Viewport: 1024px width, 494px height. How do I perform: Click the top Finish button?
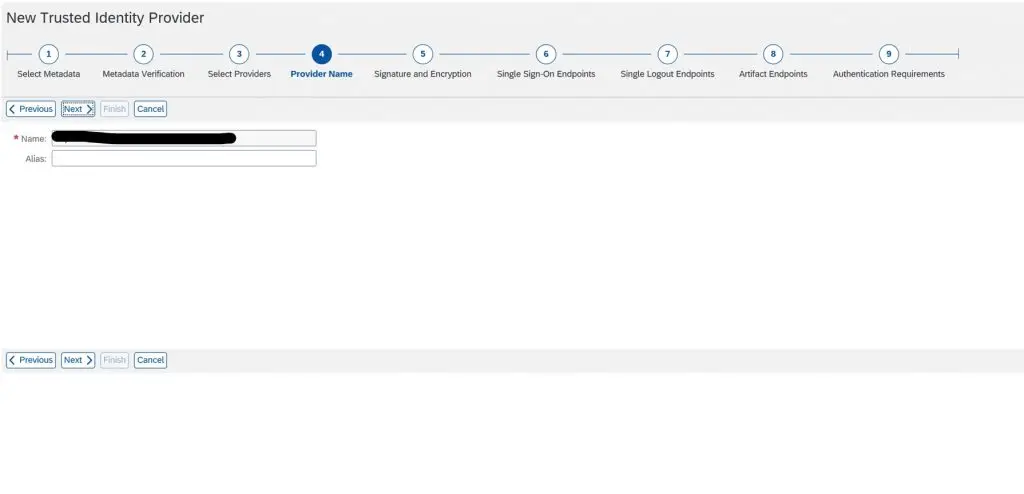[114, 109]
